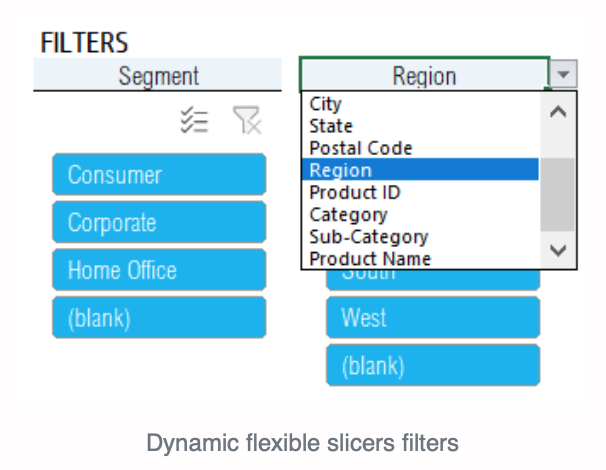606x470 pixels.
Task: Click the Segment header cell
Action: click(158, 75)
